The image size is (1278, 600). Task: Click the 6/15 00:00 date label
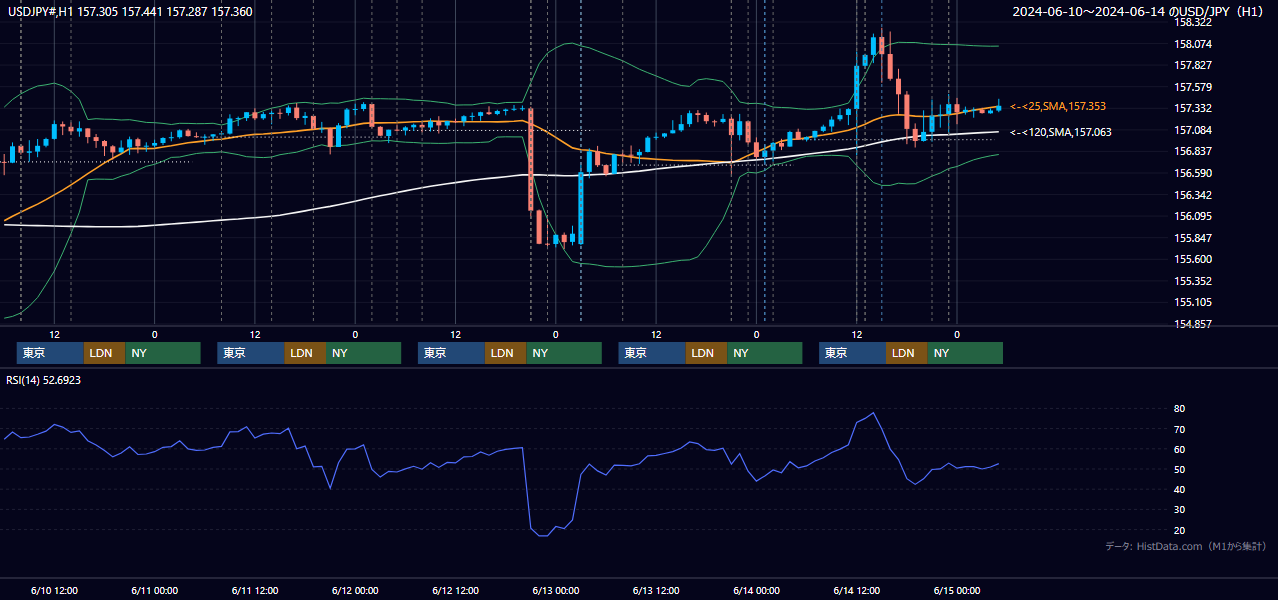[957, 591]
